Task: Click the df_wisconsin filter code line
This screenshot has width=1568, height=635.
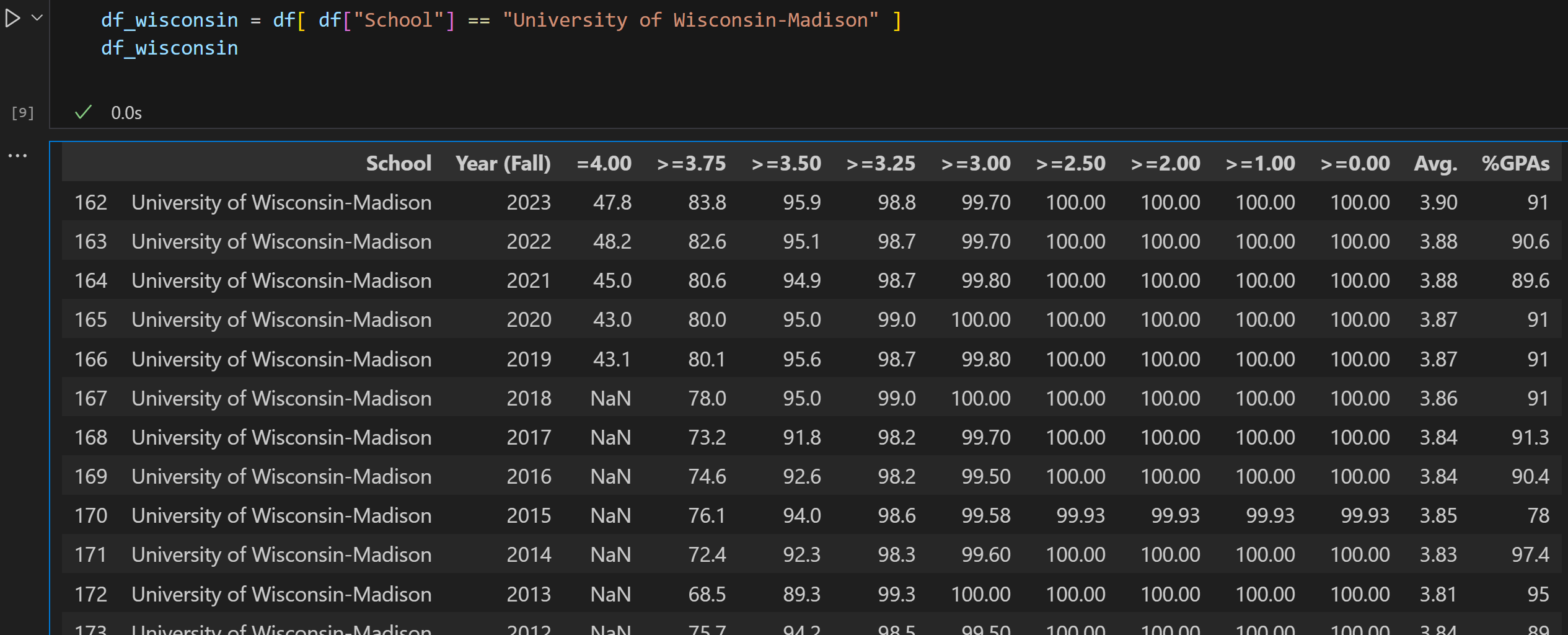Action: (x=501, y=20)
